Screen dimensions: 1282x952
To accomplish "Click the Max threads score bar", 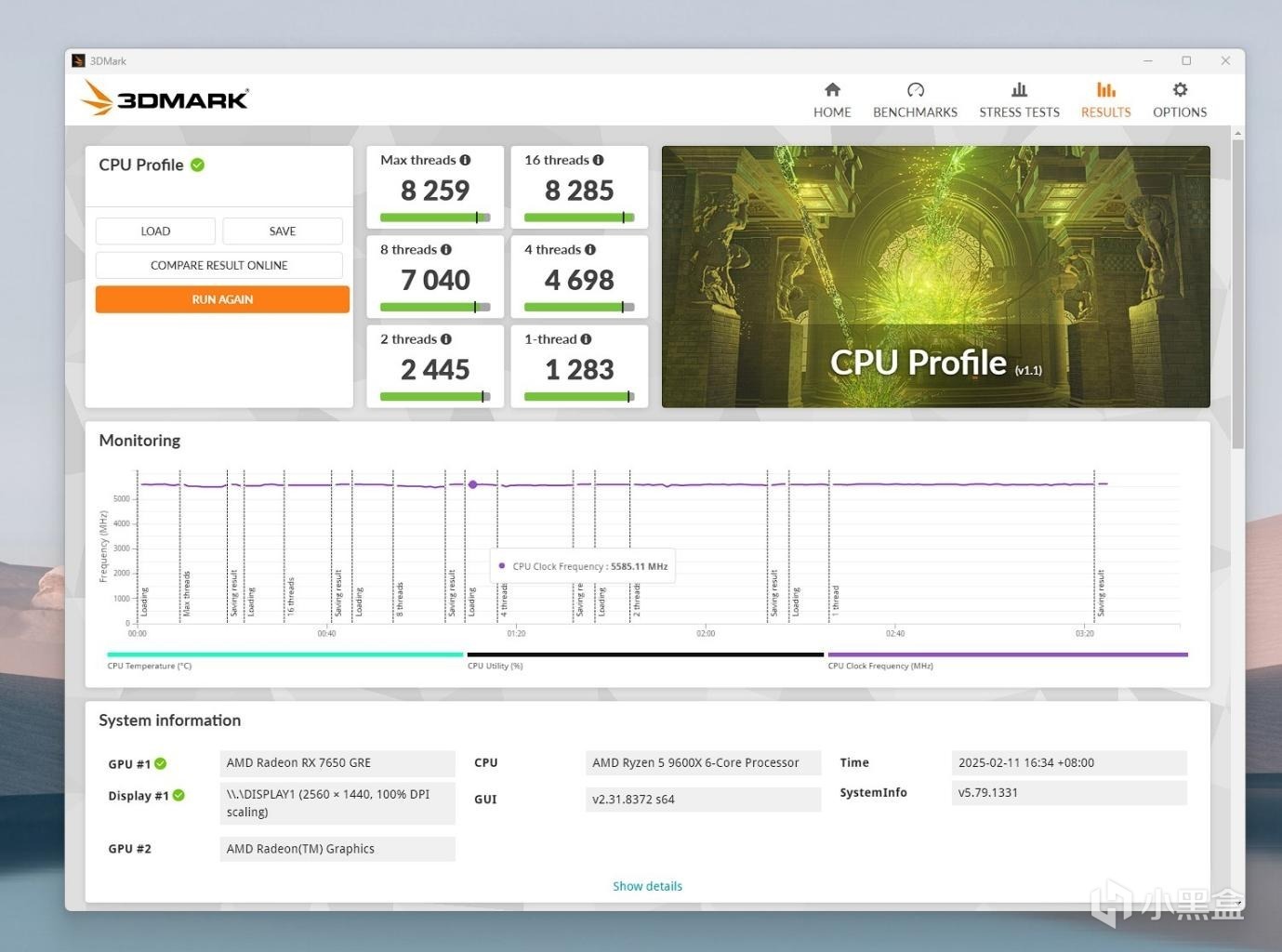I will click(x=435, y=218).
